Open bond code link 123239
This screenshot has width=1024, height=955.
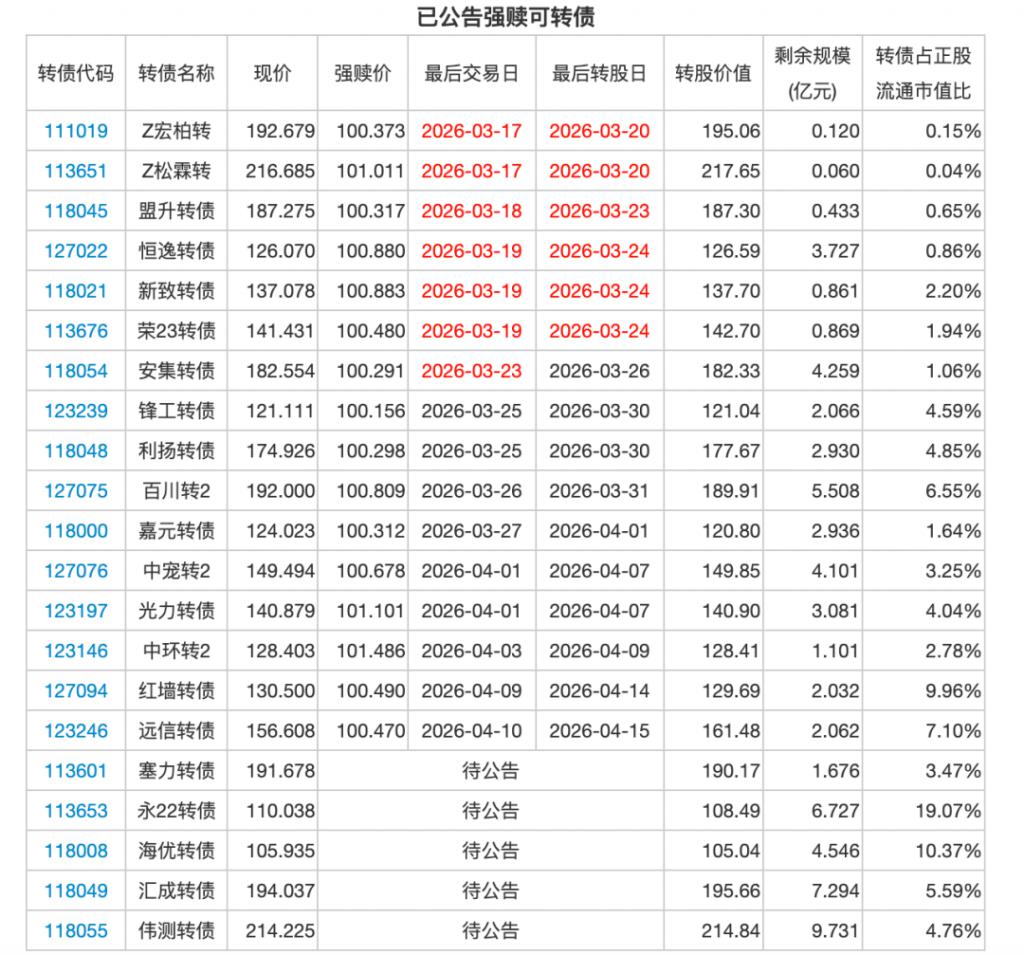click(76, 411)
